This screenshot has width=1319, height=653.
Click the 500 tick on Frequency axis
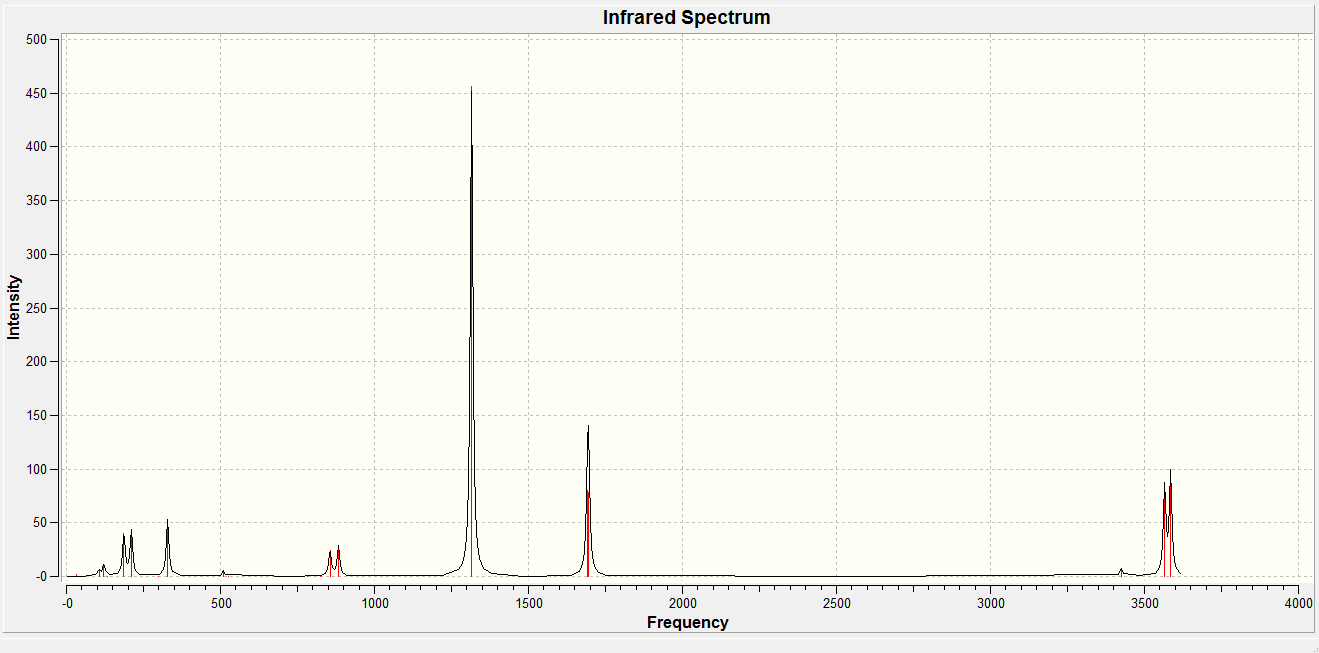coord(220,603)
